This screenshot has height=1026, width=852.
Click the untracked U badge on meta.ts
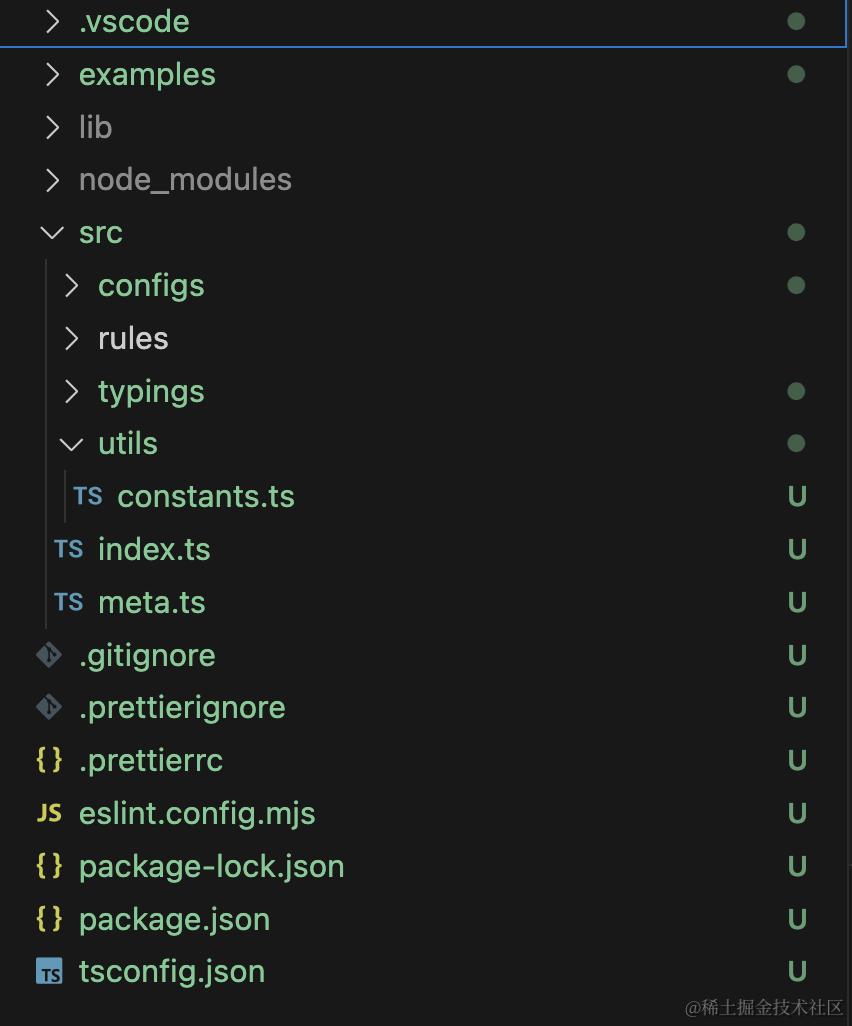tap(797, 602)
